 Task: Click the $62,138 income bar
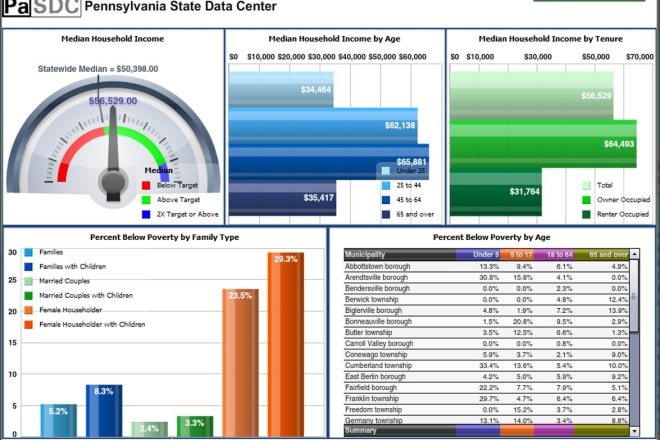point(323,125)
